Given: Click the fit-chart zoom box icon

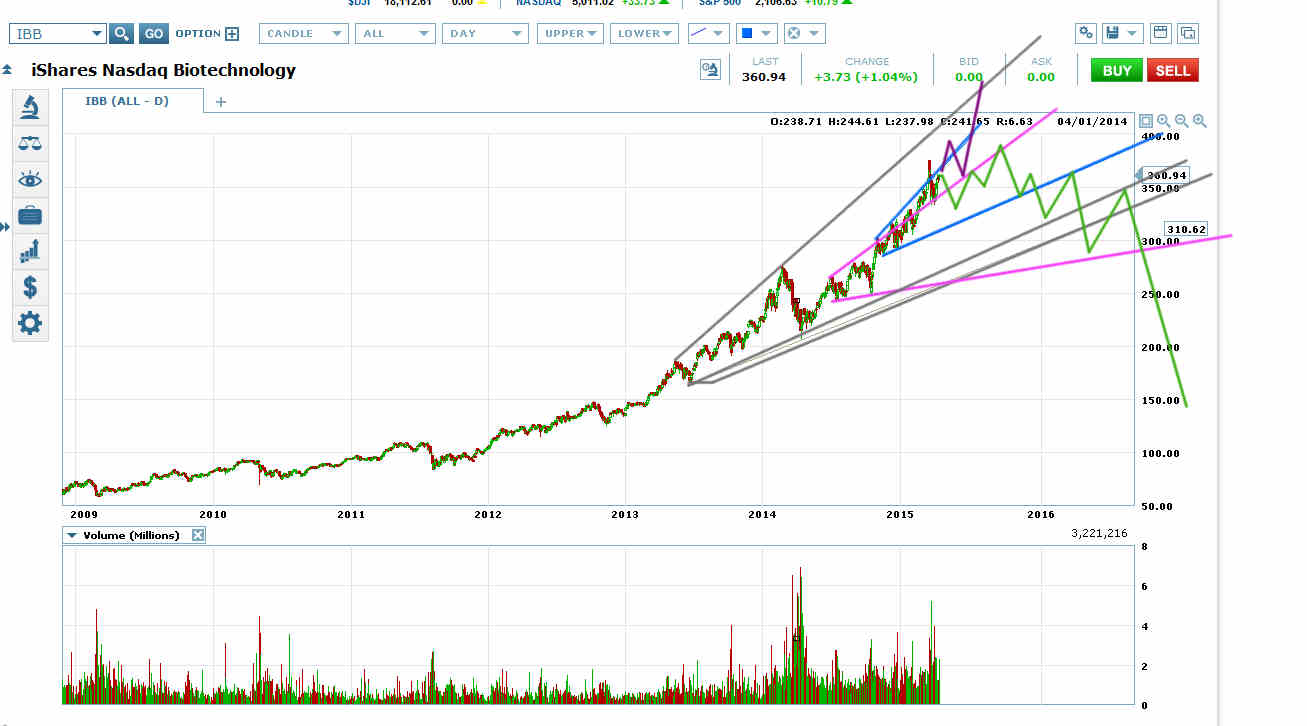Looking at the screenshot, I should click(1146, 121).
